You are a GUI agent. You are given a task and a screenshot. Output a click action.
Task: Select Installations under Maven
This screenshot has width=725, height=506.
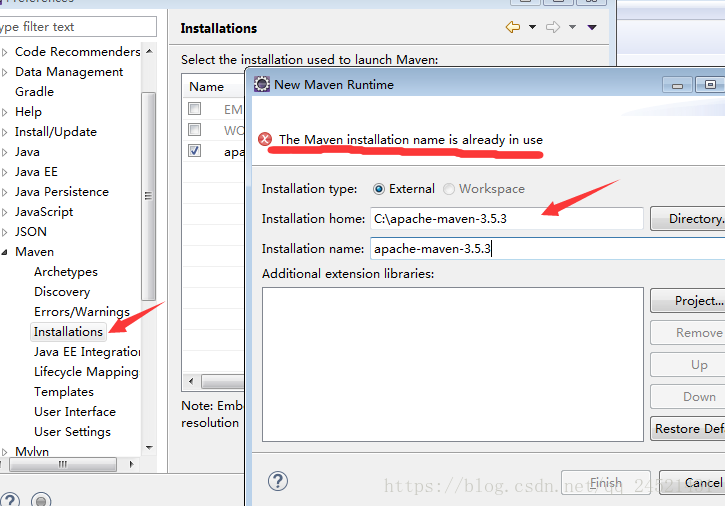(68, 332)
